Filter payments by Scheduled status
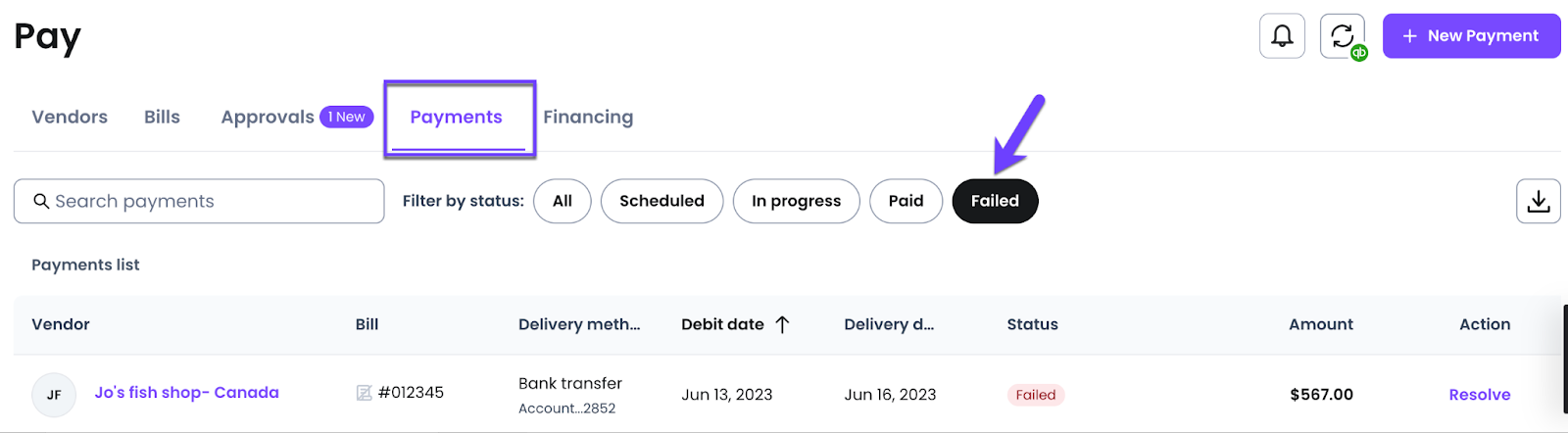 (662, 201)
